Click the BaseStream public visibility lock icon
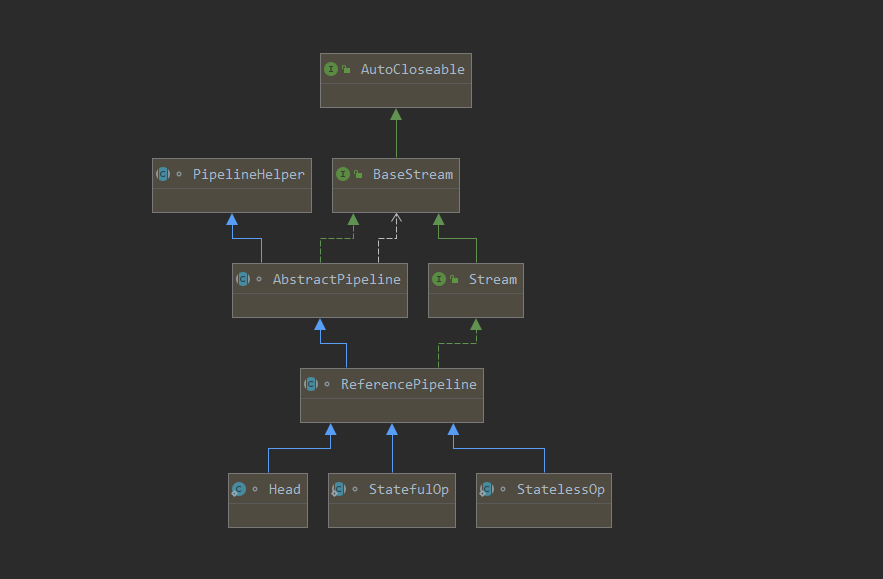The width and height of the screenshot is (883, 579). tap(358, 174)
